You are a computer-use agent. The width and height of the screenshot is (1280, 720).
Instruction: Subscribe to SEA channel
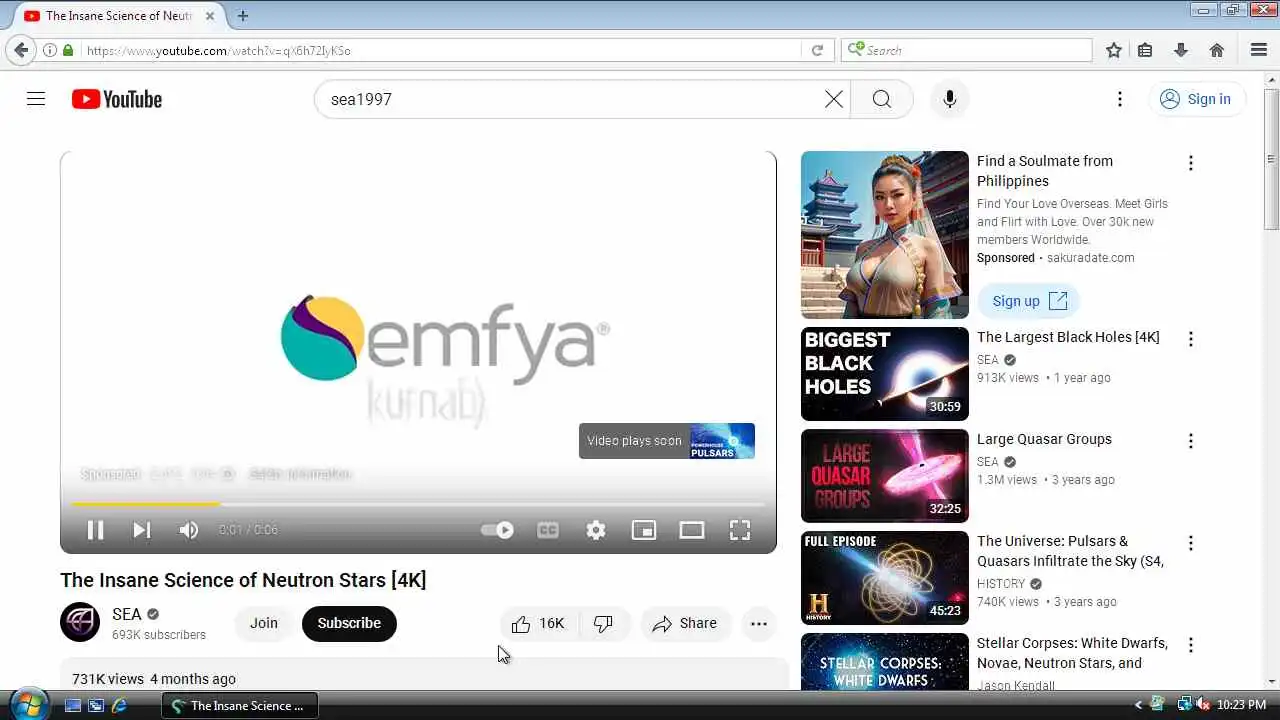pos(349,623)
